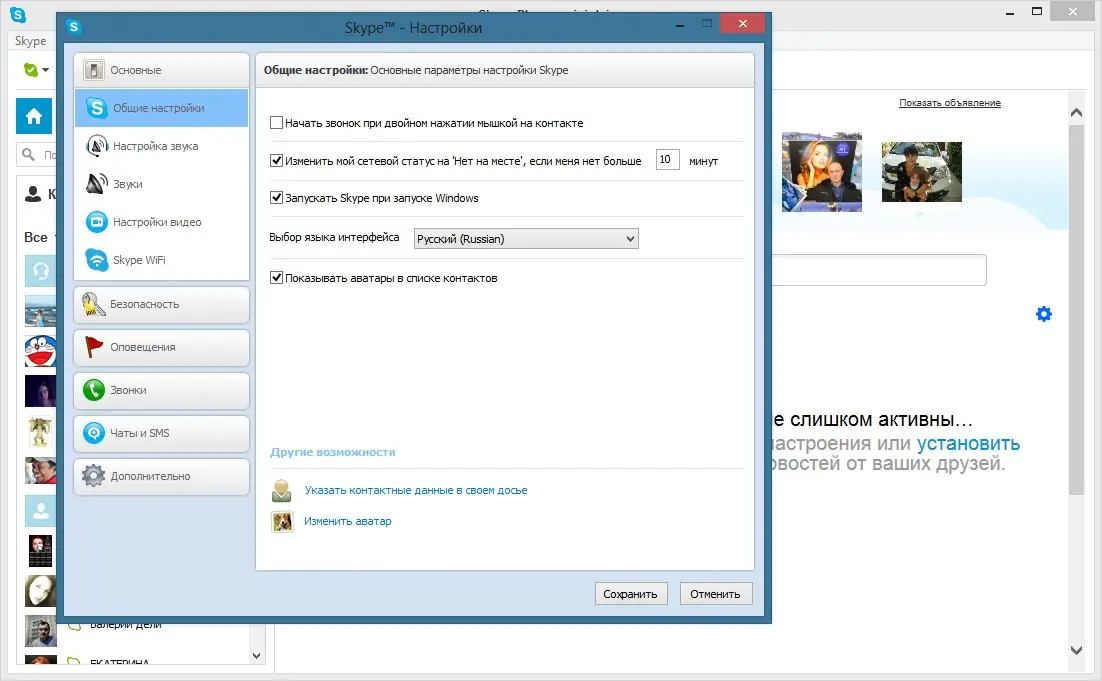
Task: Open Настройка звука settings
Action: pos(161,145)
